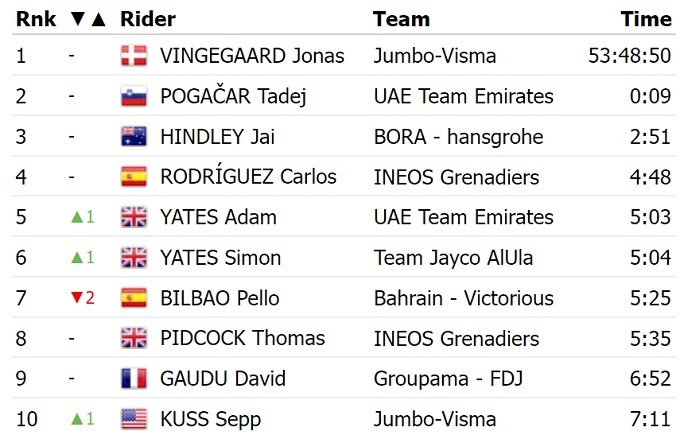This screenshot has height=435, width=680.
Task: Click the Slovenian flag beside Pogačar
Action: click(x=133, y=97)
